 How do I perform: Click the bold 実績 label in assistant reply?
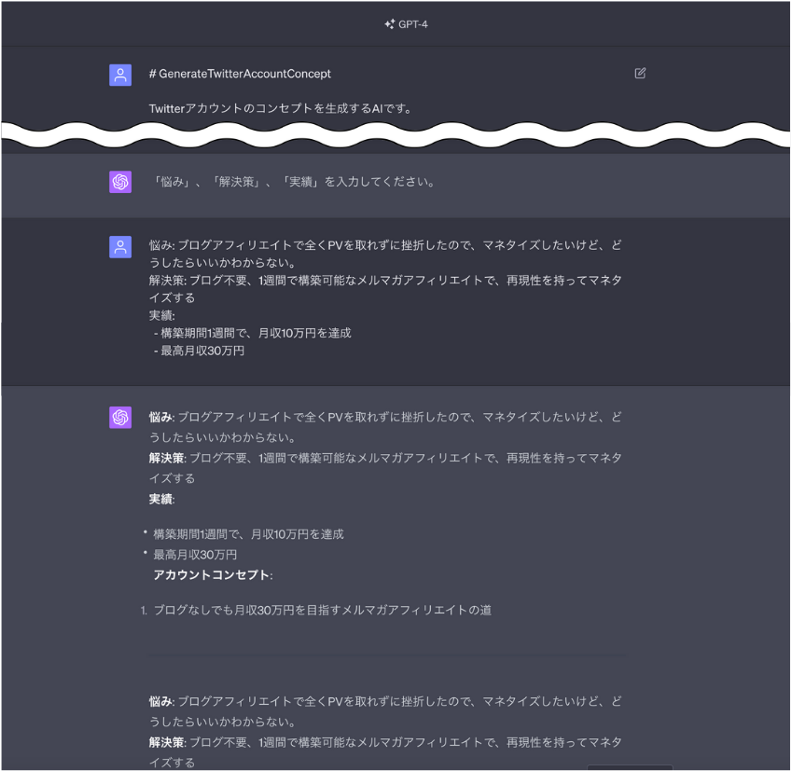point(161,499)
